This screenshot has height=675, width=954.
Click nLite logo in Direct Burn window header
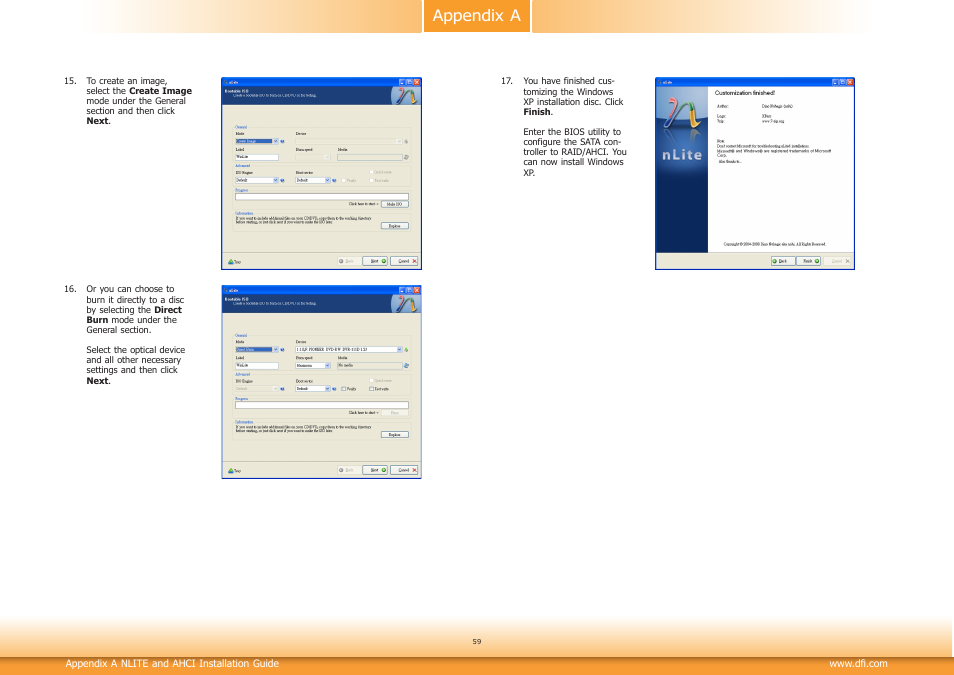click(x=405, y=304)
